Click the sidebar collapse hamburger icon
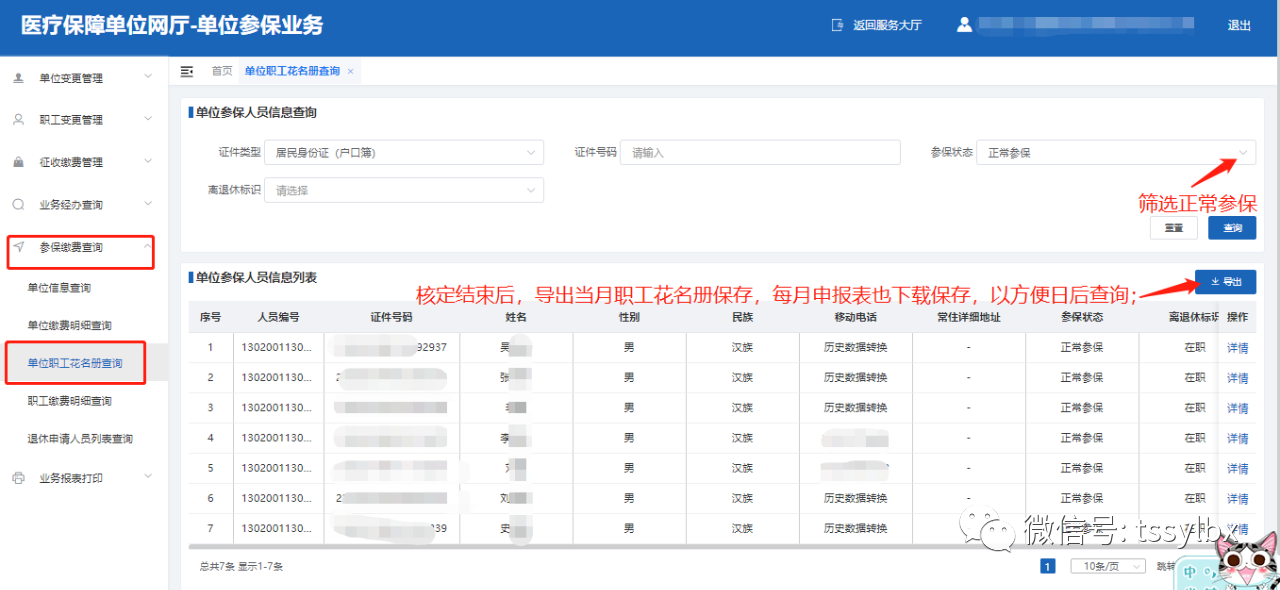Image resolution: width=1280 pixels, height=590 pixels. [x=187, y=71]
